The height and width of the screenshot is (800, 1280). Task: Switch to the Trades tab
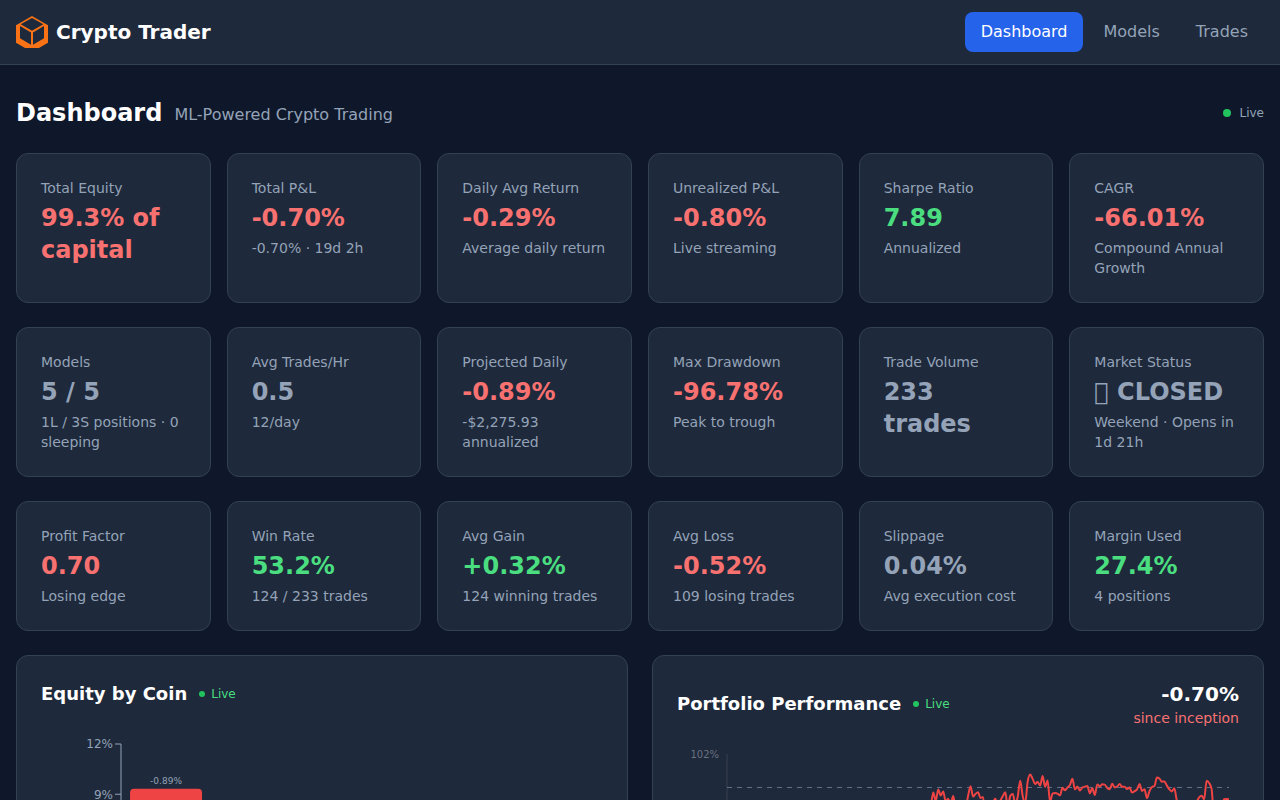coord(1221,32)
